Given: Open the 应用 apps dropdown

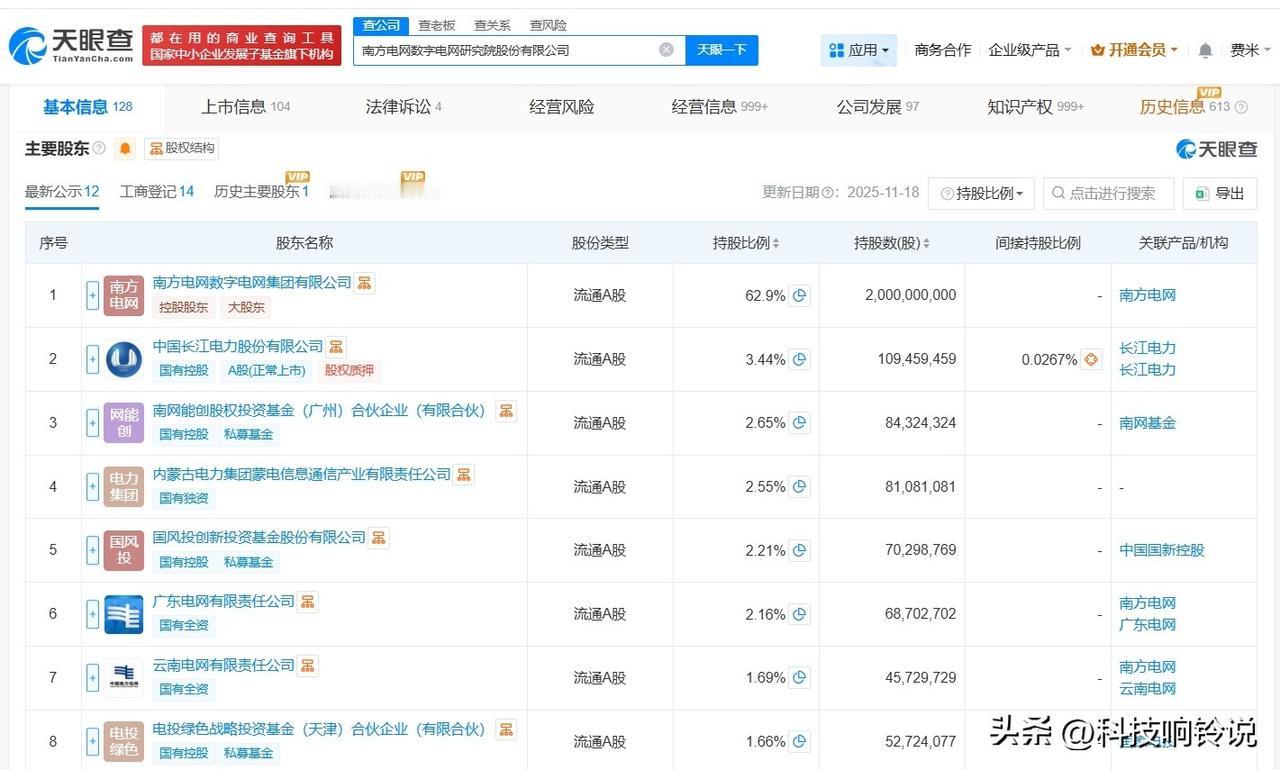Looking at the screenshot, I should point(859,50).
